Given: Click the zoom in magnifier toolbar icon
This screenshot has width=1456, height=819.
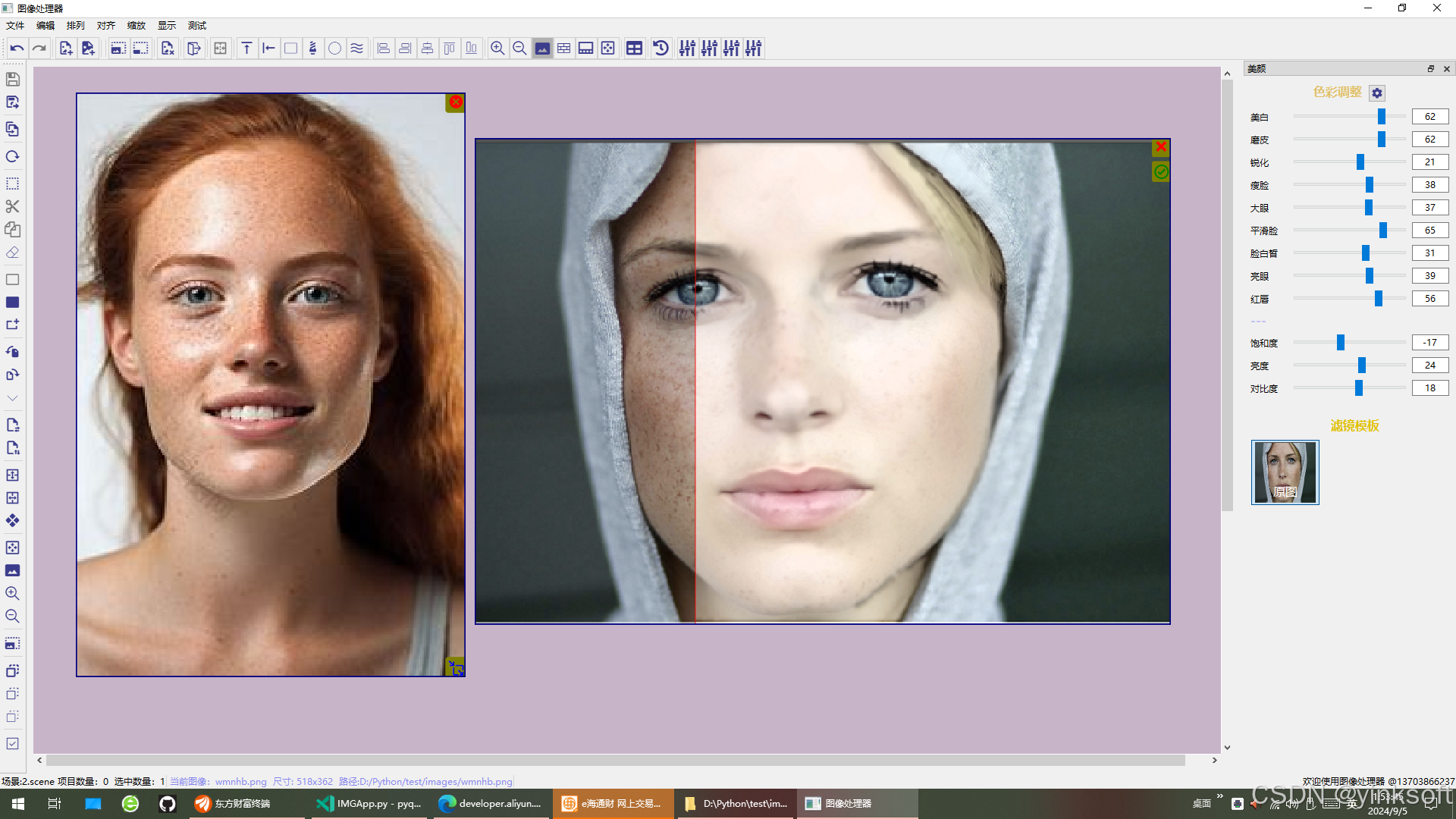Looking at the screenshot, I should point(497,49).
